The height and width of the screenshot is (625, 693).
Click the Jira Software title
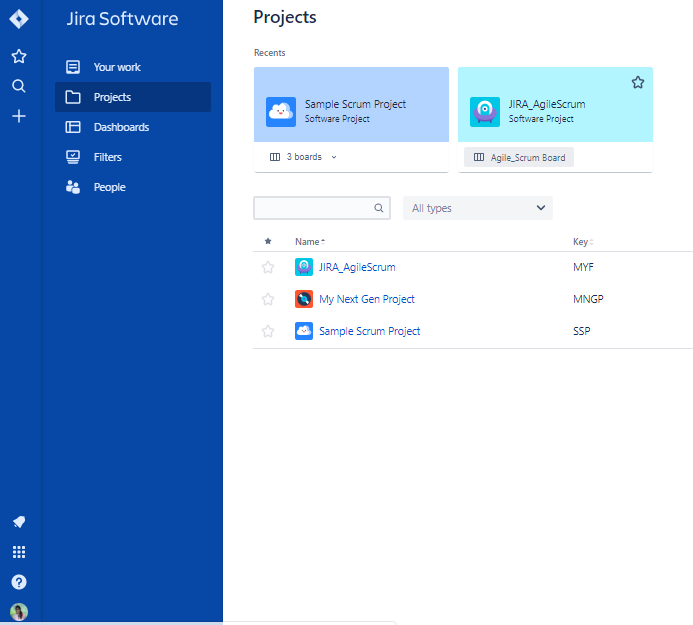tap(122, 19)
